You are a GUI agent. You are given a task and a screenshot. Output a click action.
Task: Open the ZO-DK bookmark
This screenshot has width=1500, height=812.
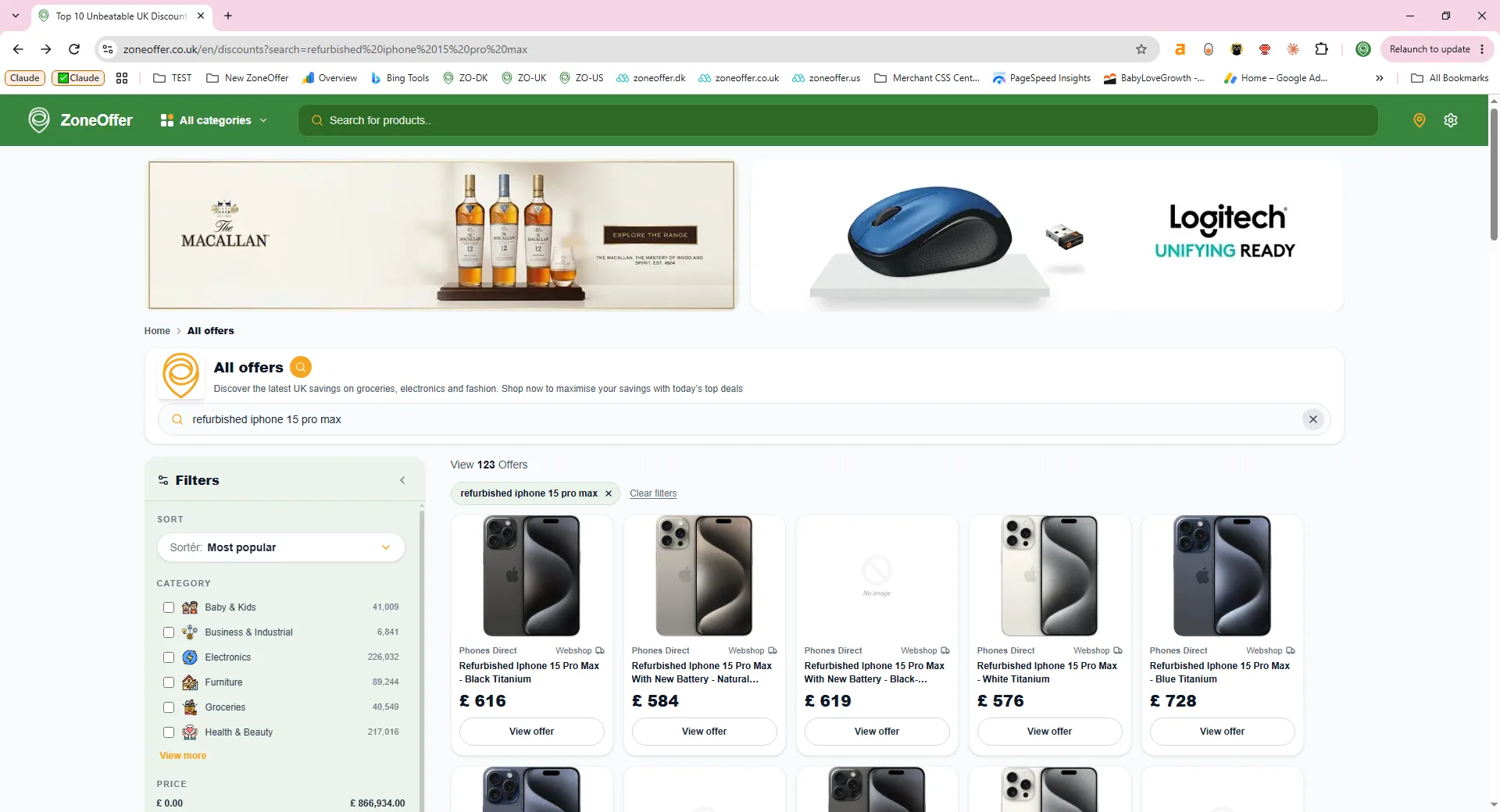pyautogui.click(x=466, y=78)
